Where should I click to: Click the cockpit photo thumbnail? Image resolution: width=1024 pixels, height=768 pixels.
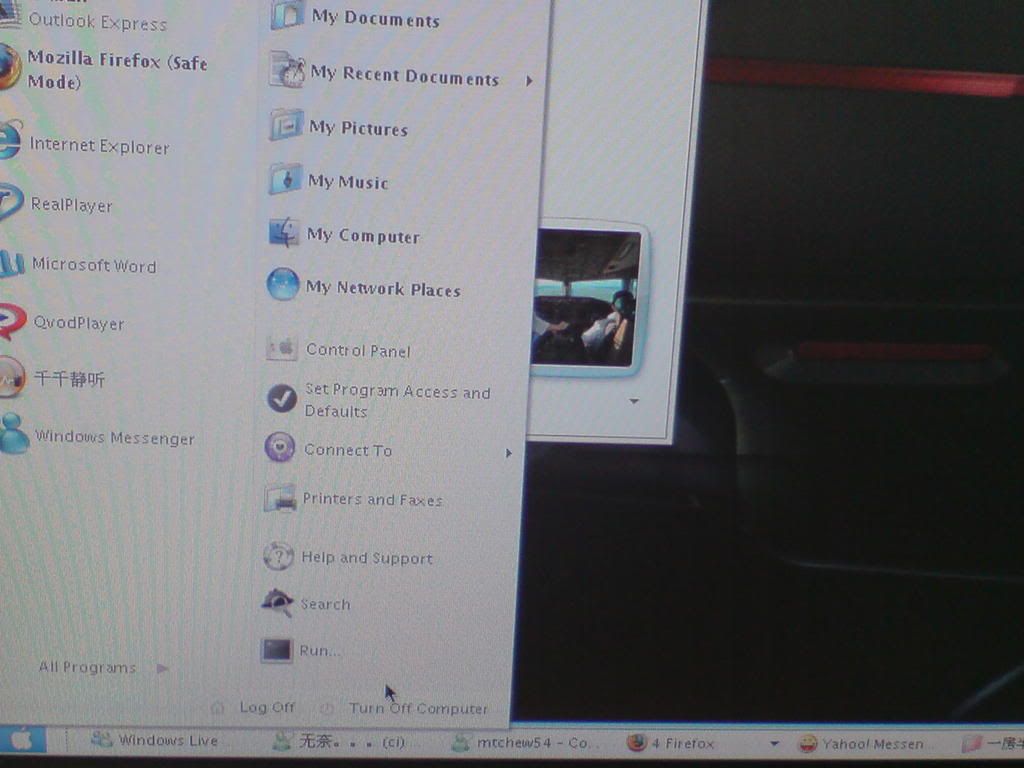point(585,298)
